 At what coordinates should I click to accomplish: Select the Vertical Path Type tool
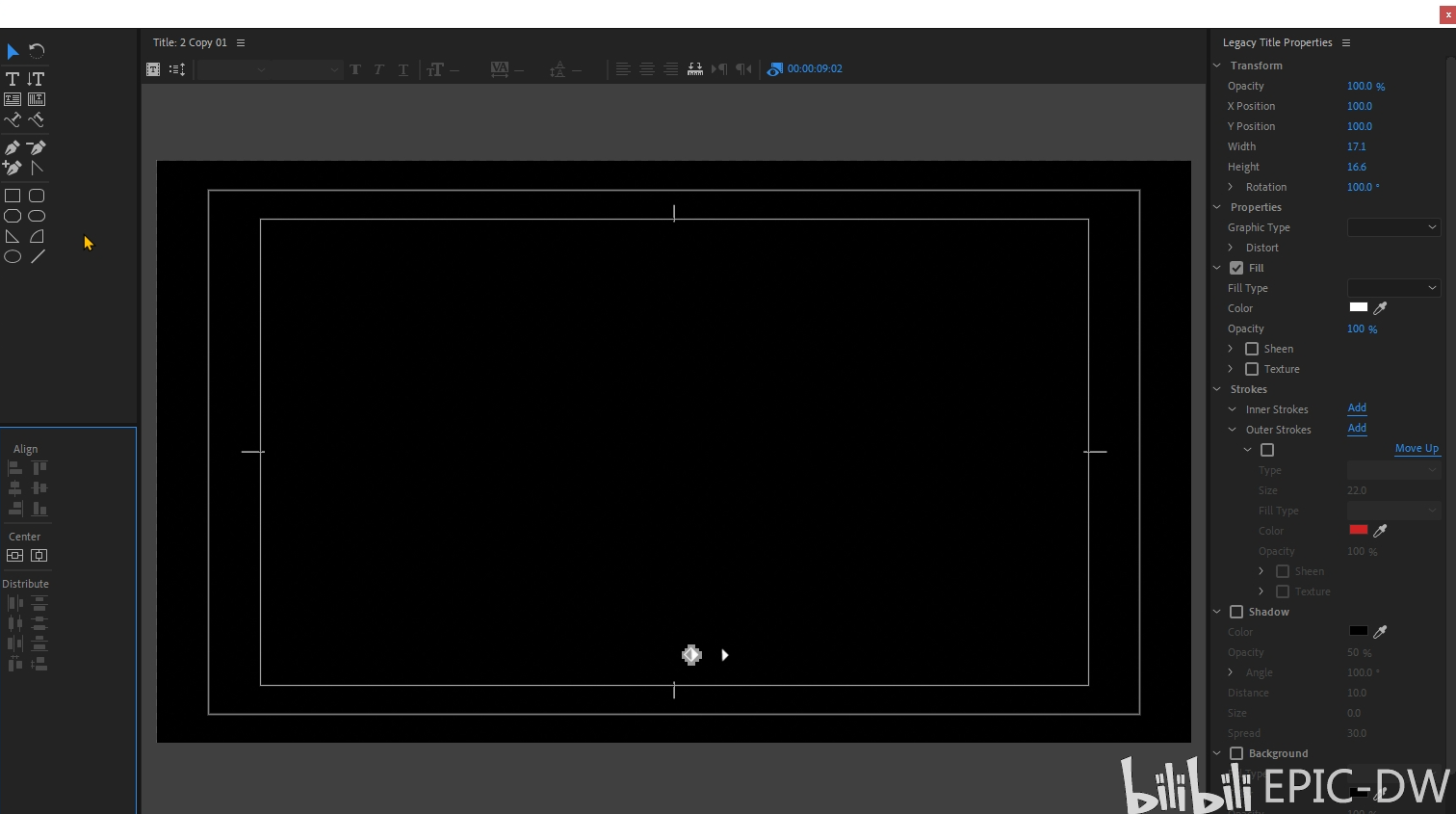37,120
